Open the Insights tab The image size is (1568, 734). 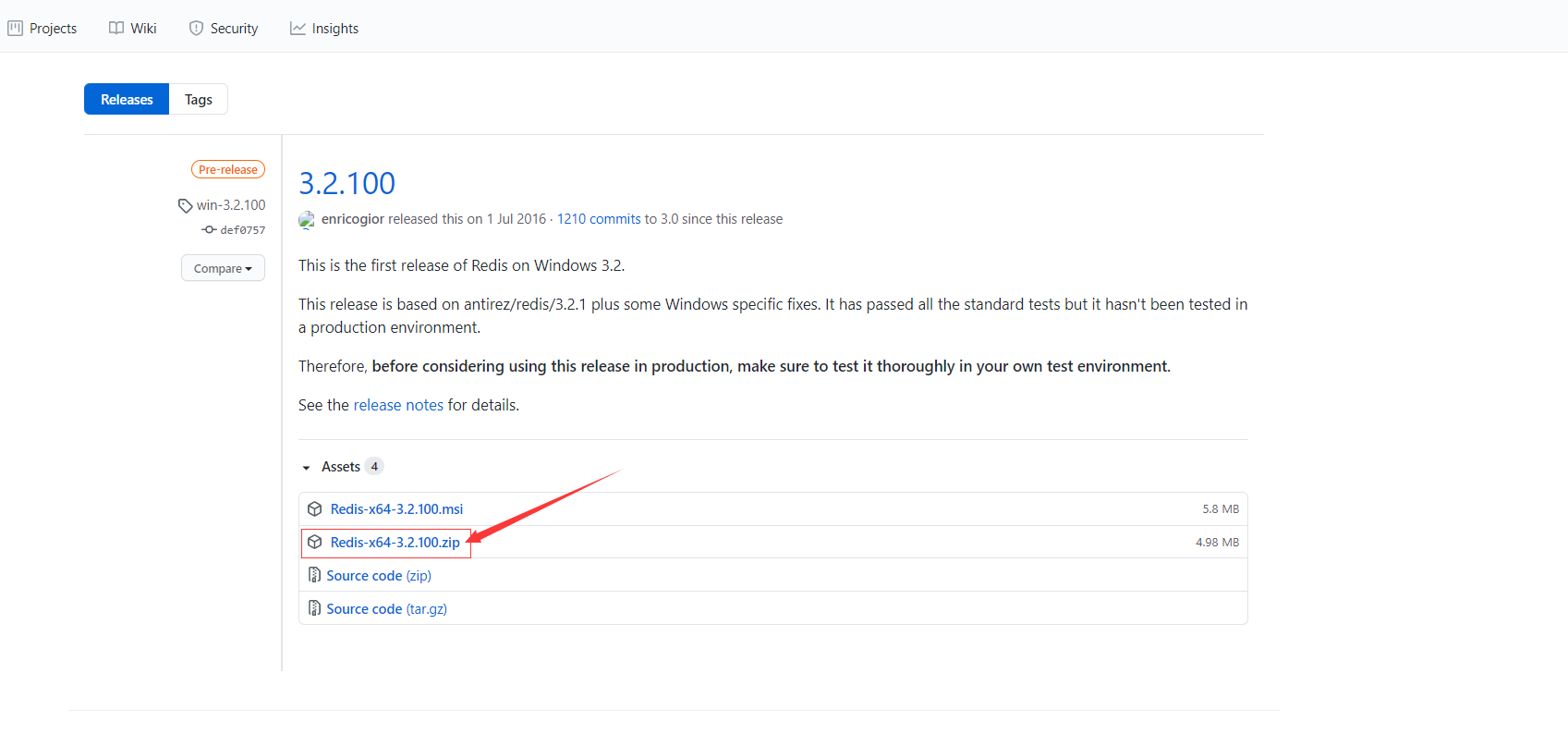(324, 29)
